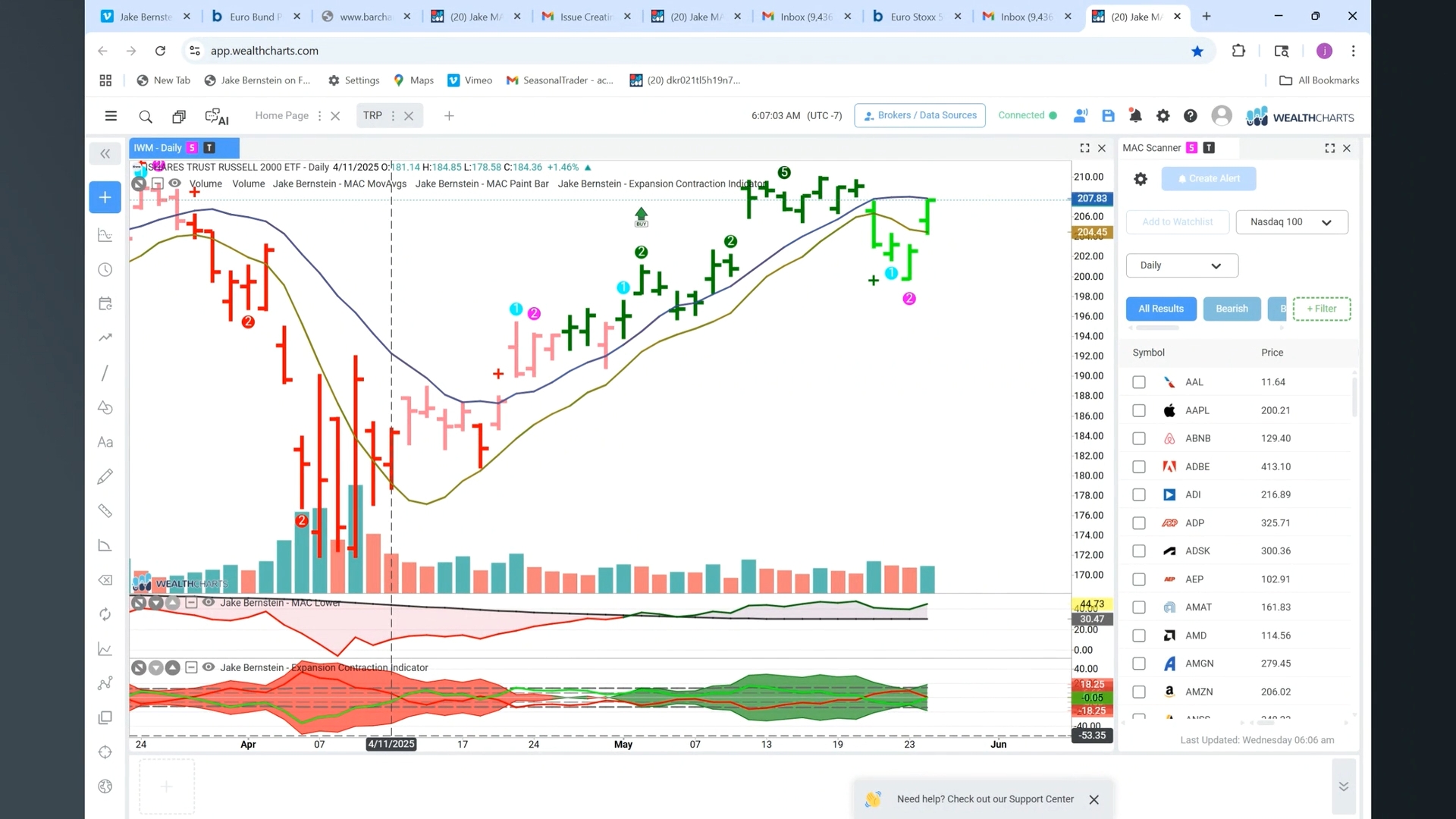Select the shapes drawing tool

105,408
